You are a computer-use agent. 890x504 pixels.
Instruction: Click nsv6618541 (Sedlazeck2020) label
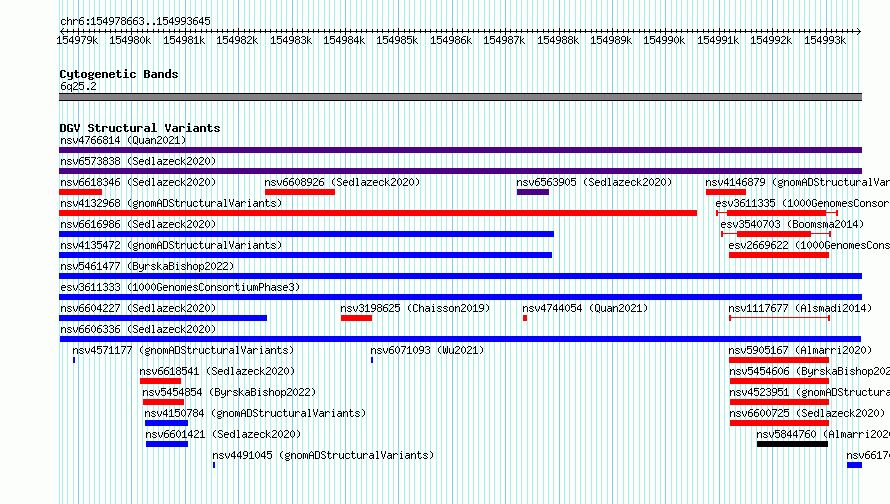click(x=217, y=371)
